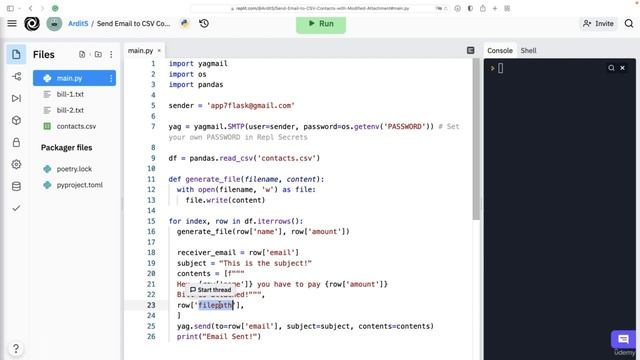Image resolution: width=640 pixels, height=360 pixels.
Task: Switch to the Shell tab
Action: (x=528, y=51)
